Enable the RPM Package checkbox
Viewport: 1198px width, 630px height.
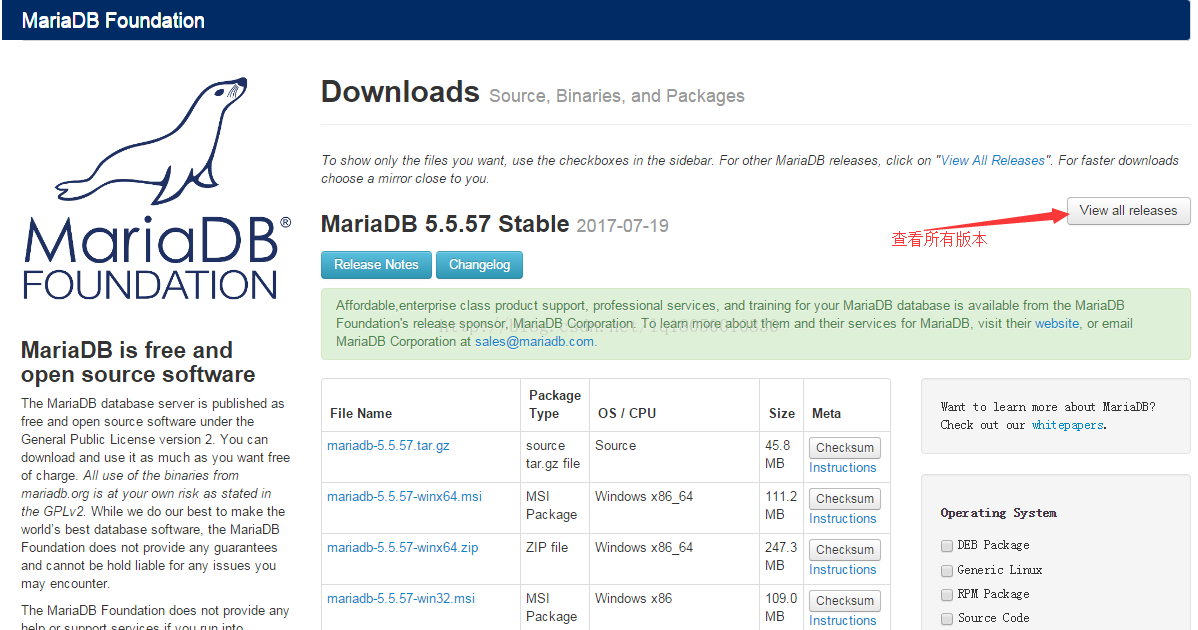click(947, 595)
